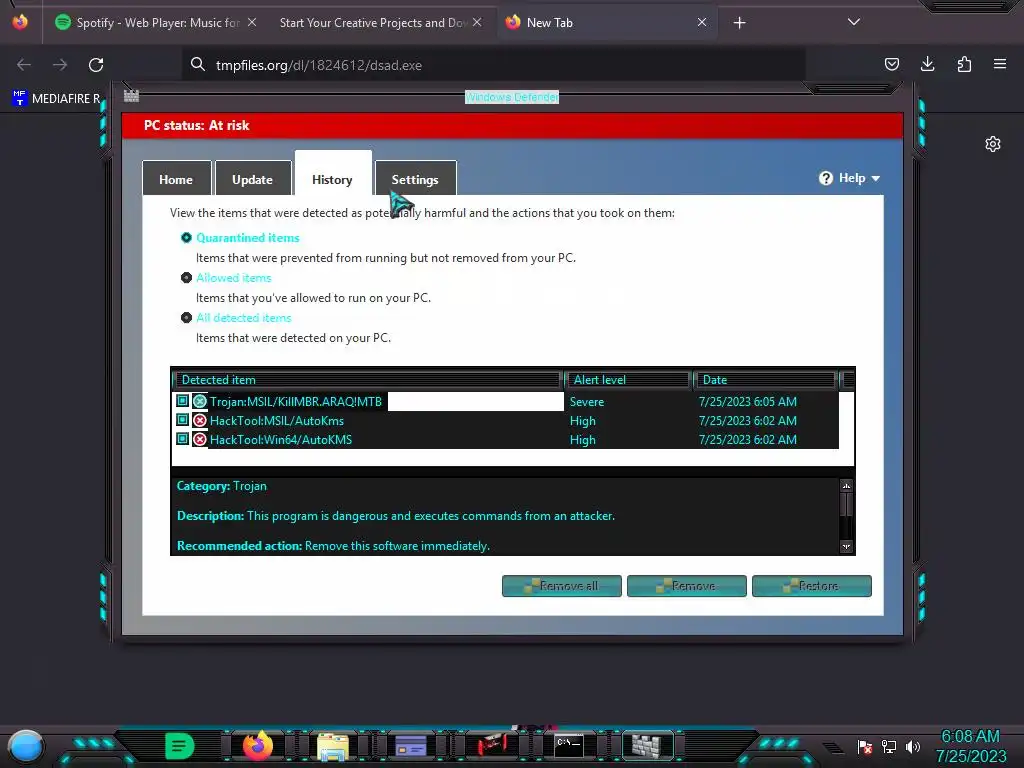
Task: Select Trojan:MSIL/KillMBR.ARAQ!MTB row
Action: pos(507,402)
